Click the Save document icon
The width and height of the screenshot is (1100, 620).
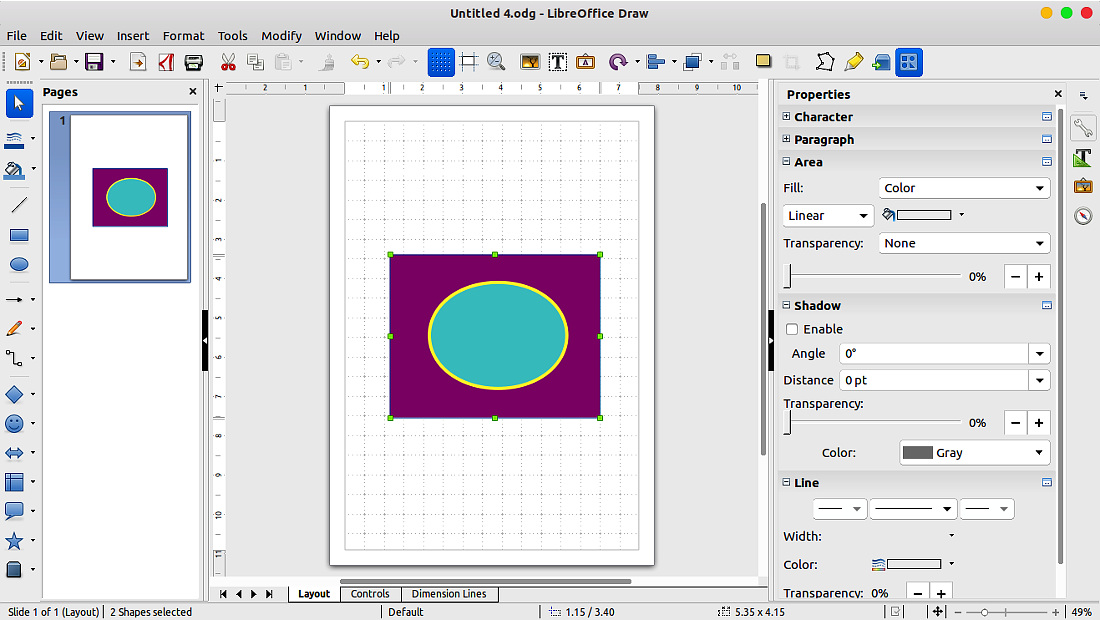(94, 62)
